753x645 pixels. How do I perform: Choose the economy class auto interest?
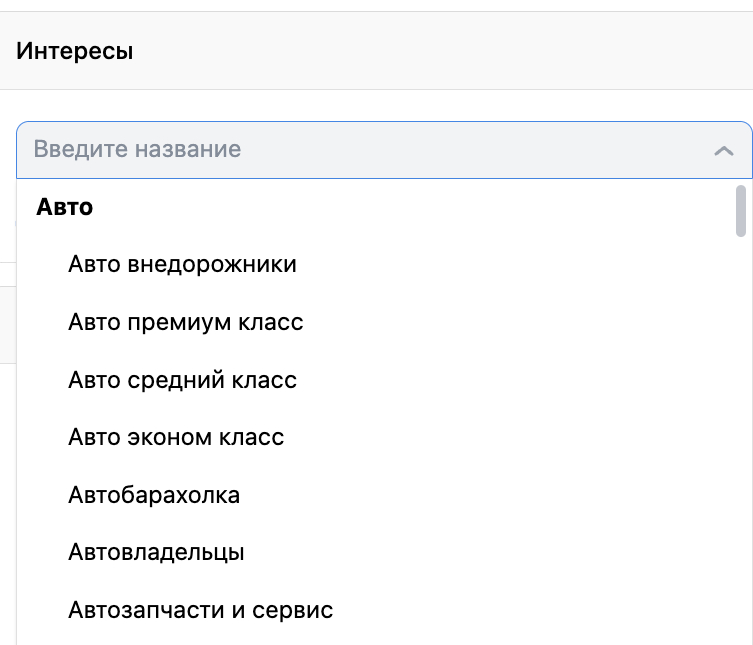pyautogui.click(x=176, y=437)
